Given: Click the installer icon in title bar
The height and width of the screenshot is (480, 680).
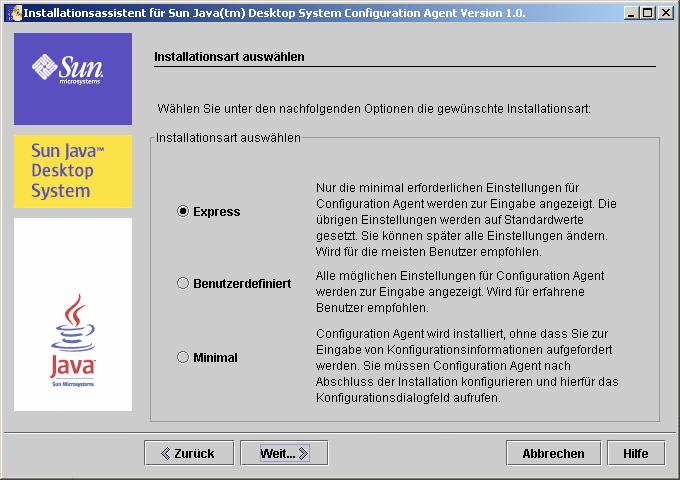Looking at the screenshot, I should (14, 13).
